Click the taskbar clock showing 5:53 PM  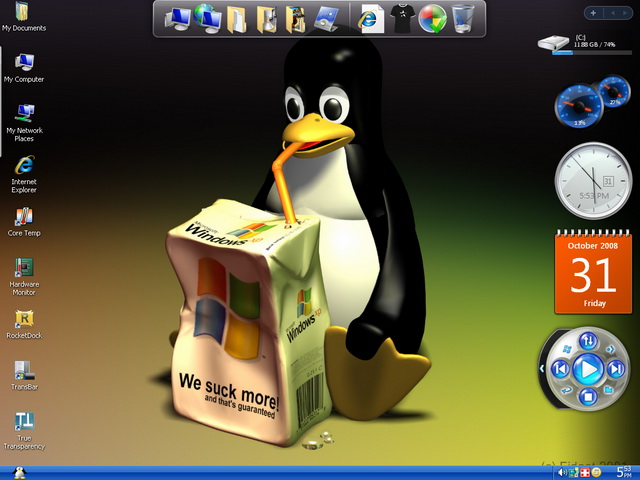(x=624, y=472)
